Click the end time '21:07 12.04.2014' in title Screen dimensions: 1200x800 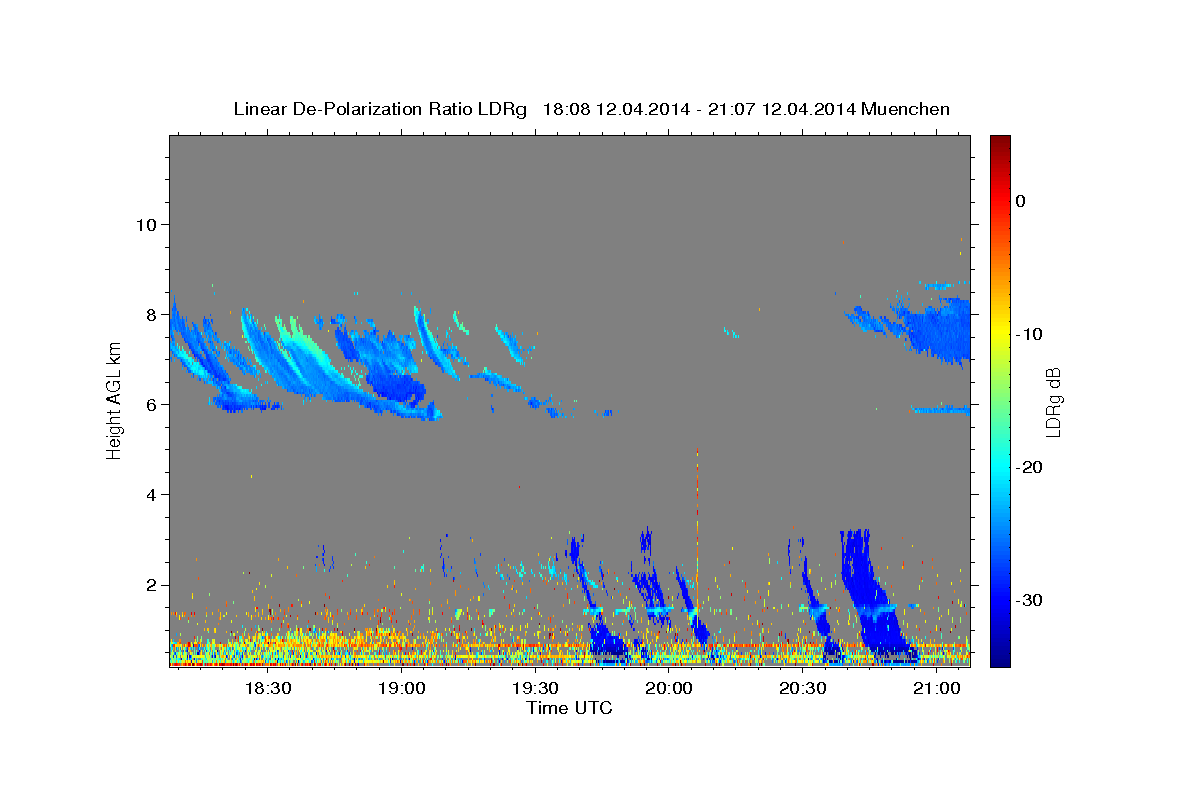tap(782, 109)
